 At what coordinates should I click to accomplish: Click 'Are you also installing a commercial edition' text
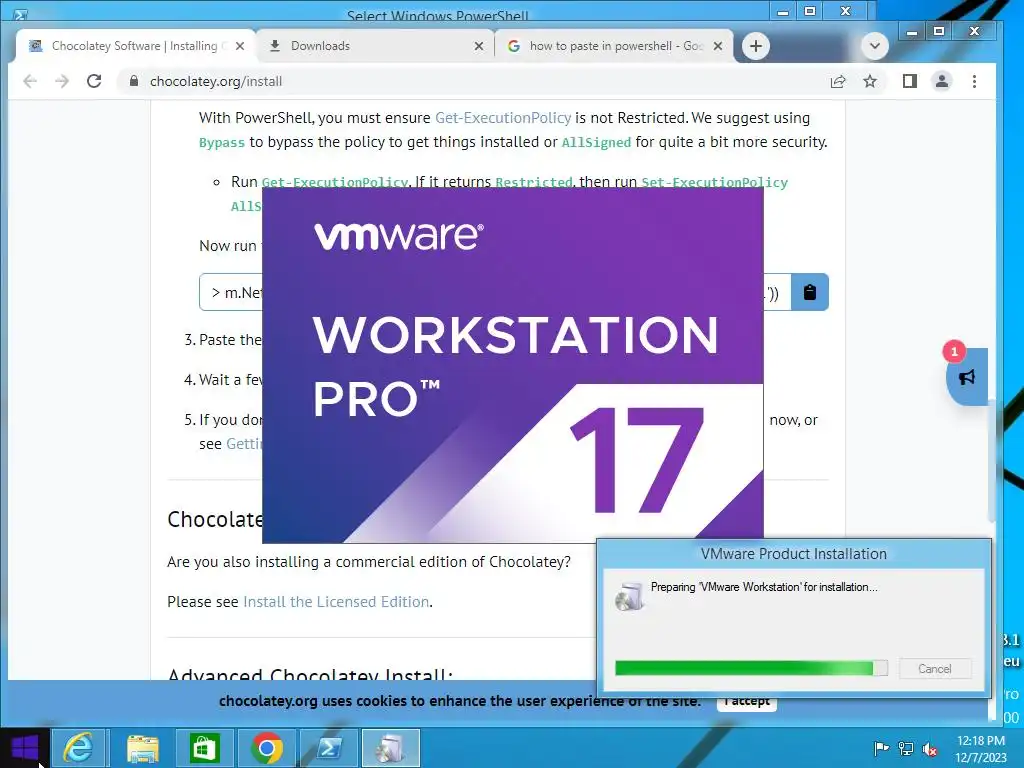(369, 562)
